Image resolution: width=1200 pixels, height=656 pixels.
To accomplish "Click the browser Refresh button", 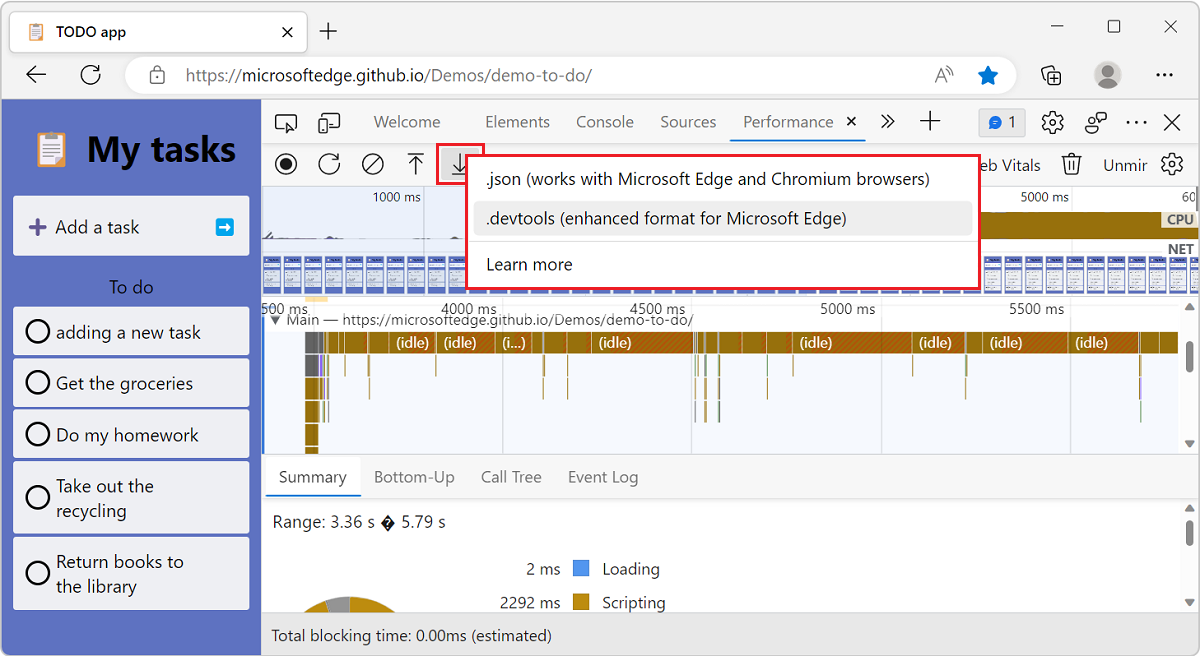I will 91,75.
